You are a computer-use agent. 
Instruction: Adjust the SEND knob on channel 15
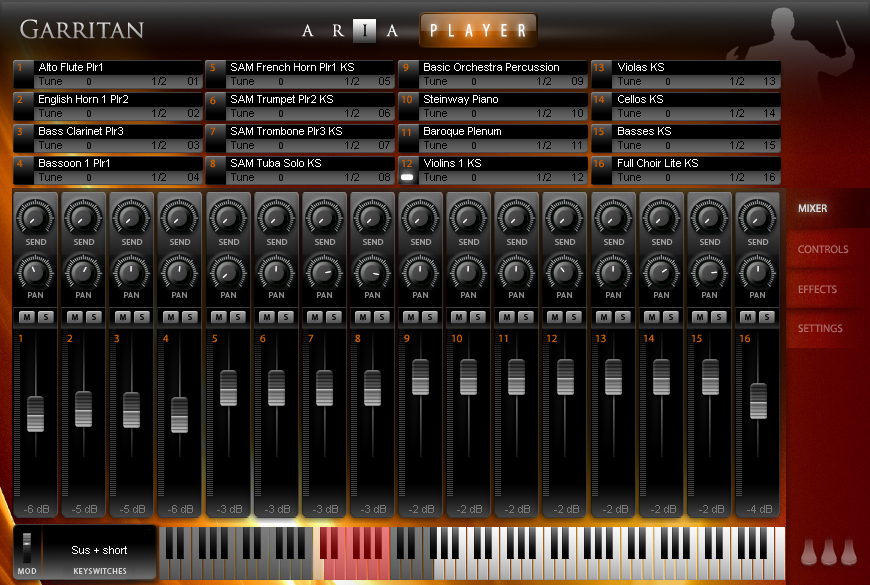[709, 217]
